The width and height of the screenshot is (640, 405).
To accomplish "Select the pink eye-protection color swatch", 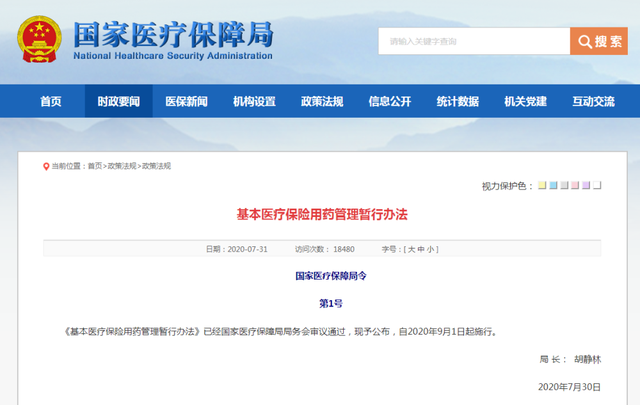I will [x=575, y=185].
